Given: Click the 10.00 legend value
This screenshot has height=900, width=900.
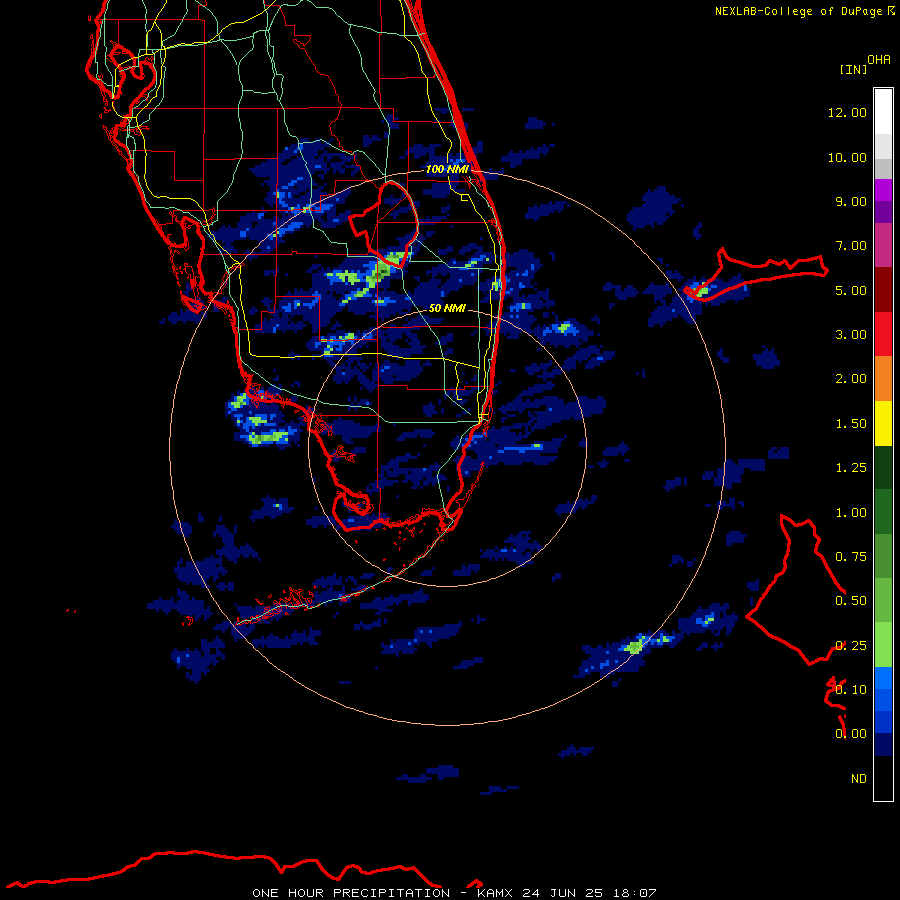Looking at the screenshot, I should point(847,157).
